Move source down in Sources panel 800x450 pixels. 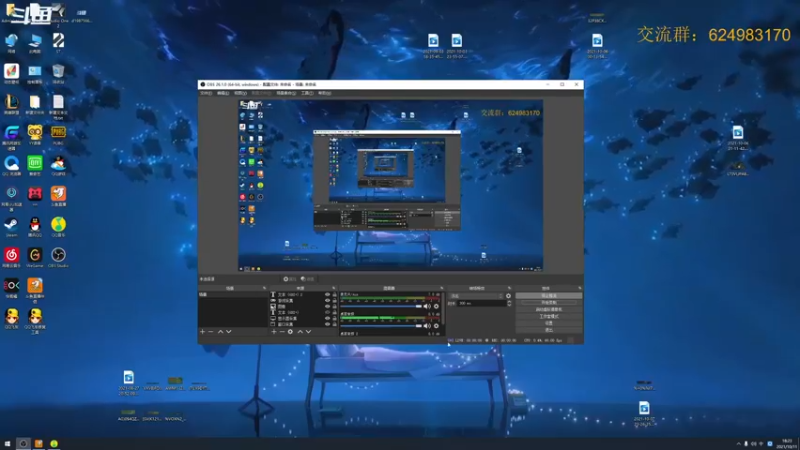[x=308, y=332]
